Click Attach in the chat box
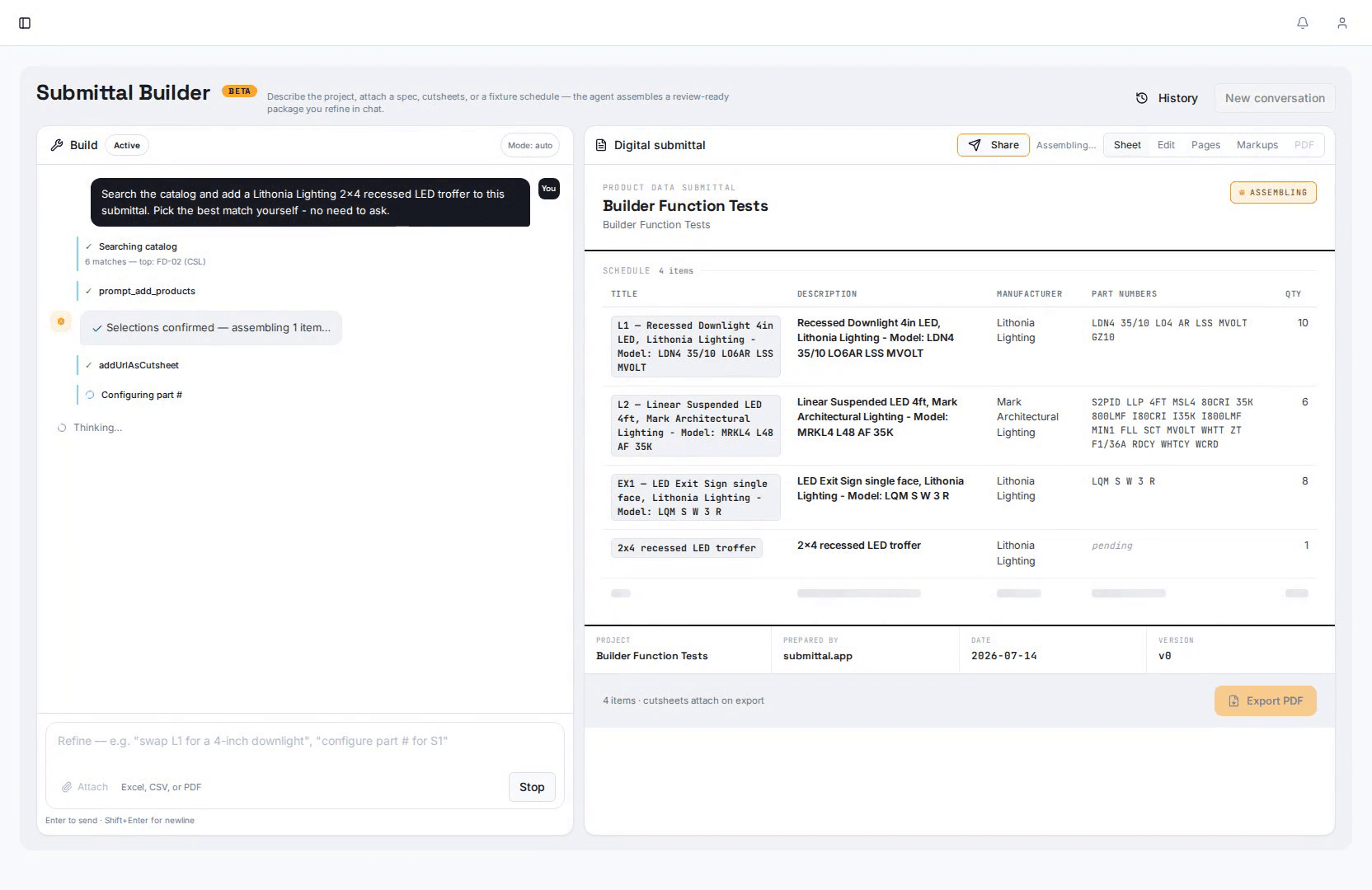Viewport: 1372px width, 890px height. point(85,787)
